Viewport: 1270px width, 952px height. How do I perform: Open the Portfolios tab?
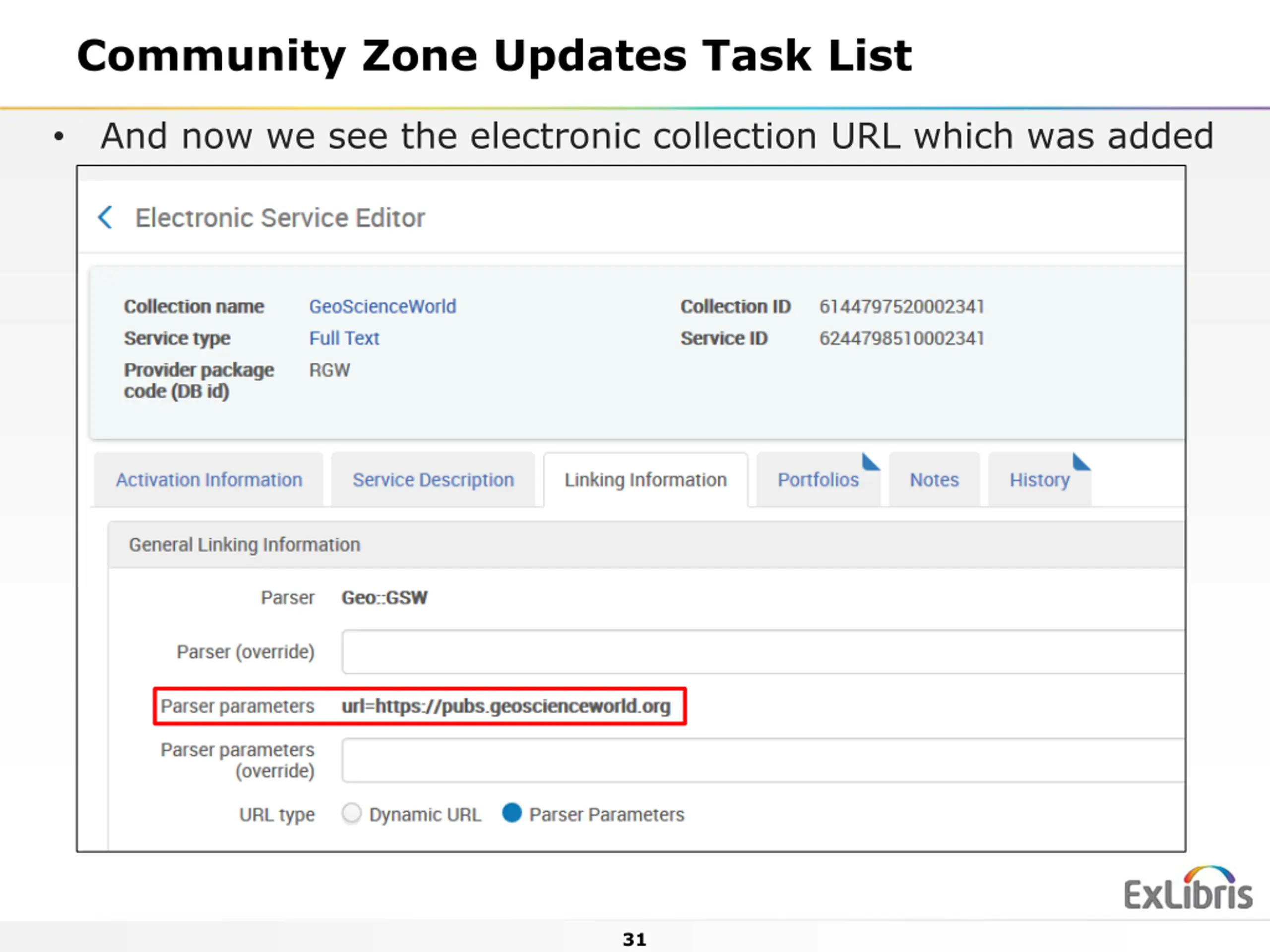[x=818, y=480]
